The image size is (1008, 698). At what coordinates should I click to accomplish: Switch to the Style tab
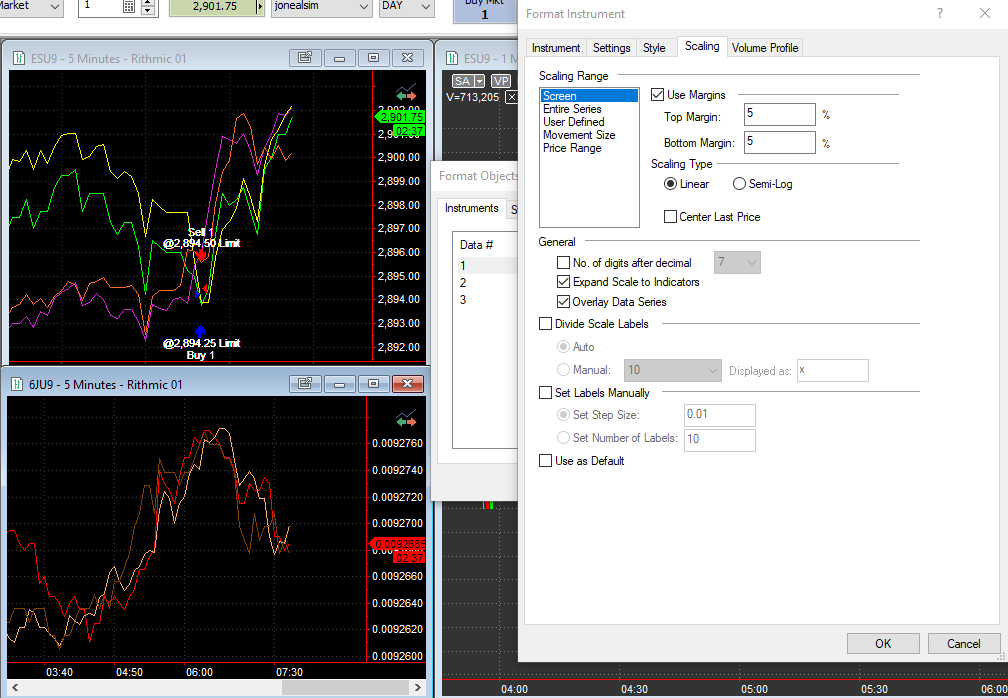coord(654,48)
